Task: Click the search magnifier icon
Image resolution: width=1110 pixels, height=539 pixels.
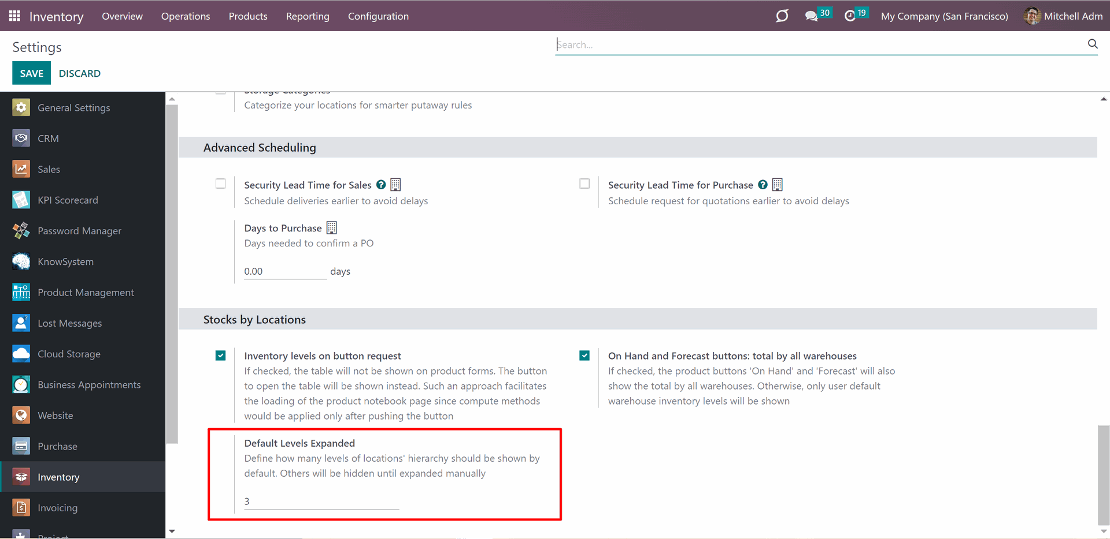Action: pos(1092,45)
